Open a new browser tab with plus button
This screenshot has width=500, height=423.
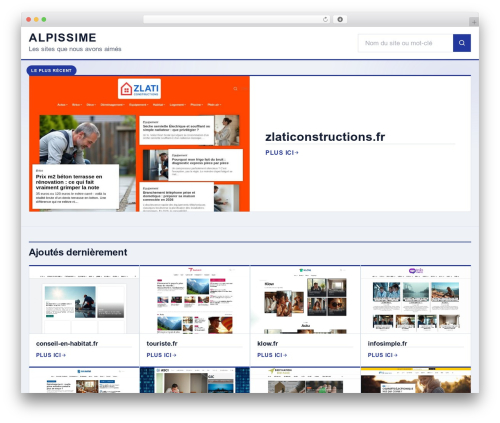[474, 22]
